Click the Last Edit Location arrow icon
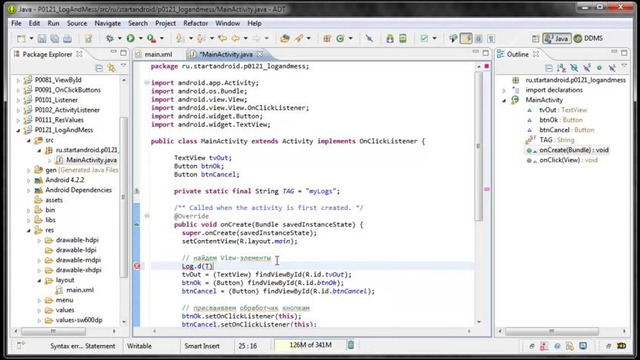This screenshot has height=360, width=640. 222,38
